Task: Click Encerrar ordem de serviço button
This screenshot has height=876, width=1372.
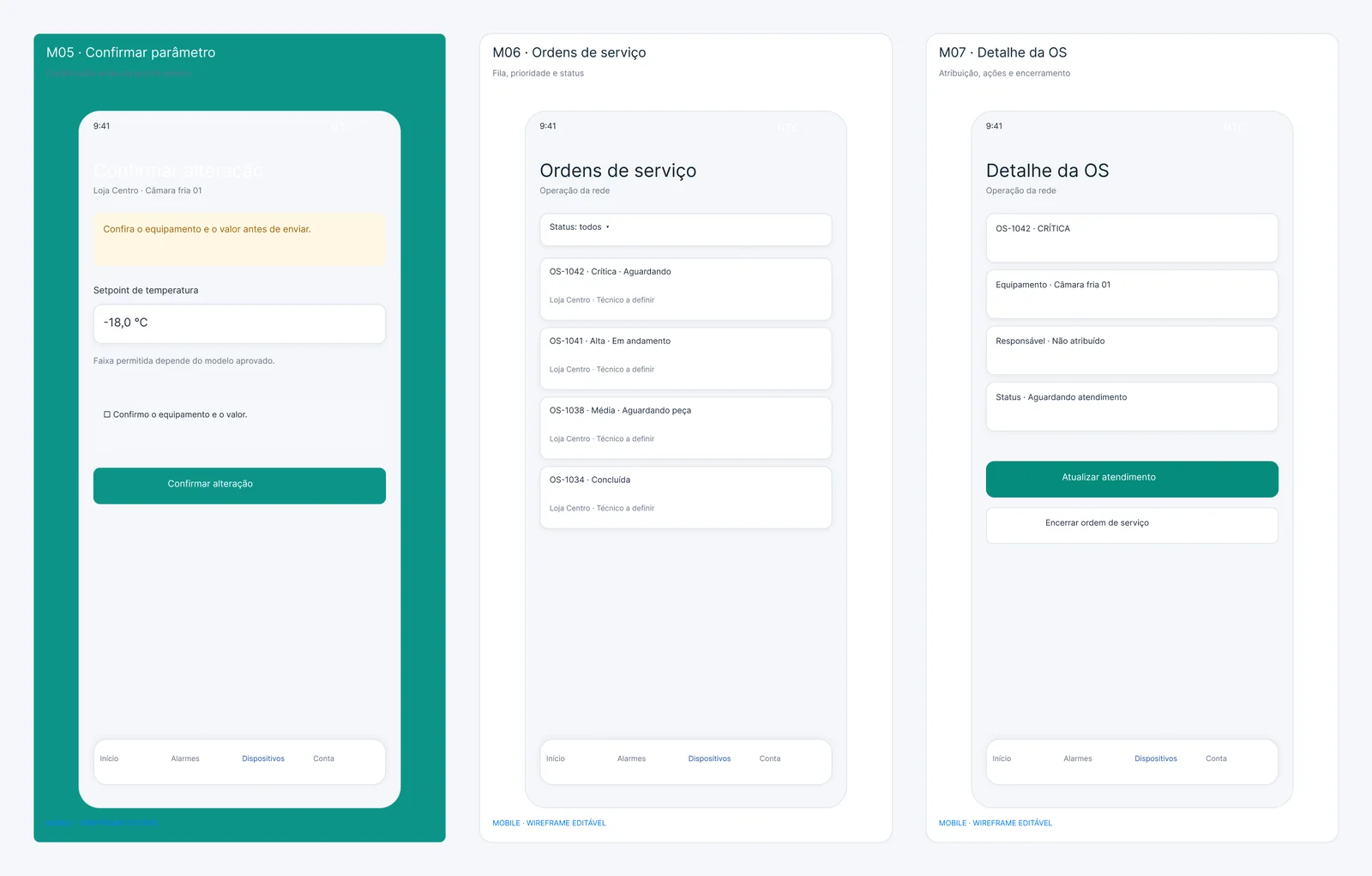Action: 1132,525
